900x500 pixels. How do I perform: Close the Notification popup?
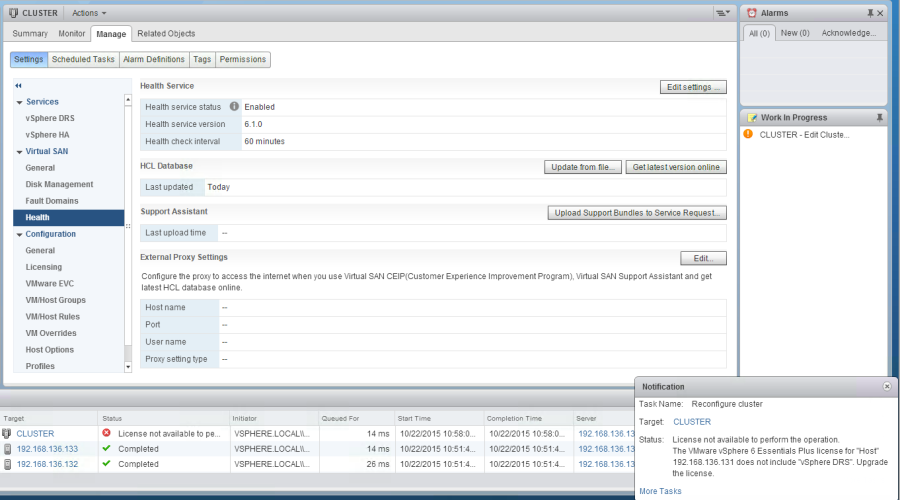tap(886, 386)
